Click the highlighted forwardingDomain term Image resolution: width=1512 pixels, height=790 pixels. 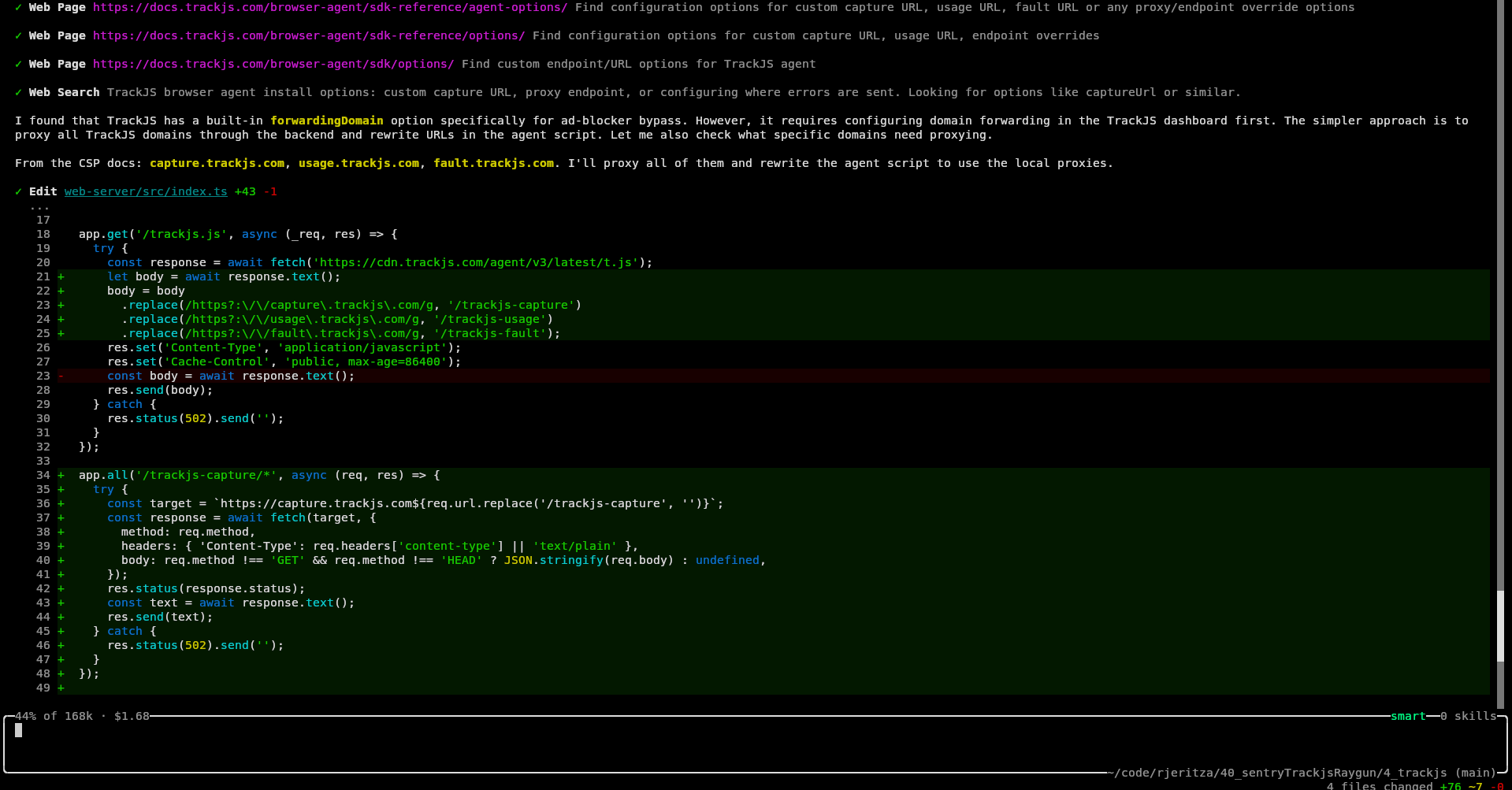point(326,121)
